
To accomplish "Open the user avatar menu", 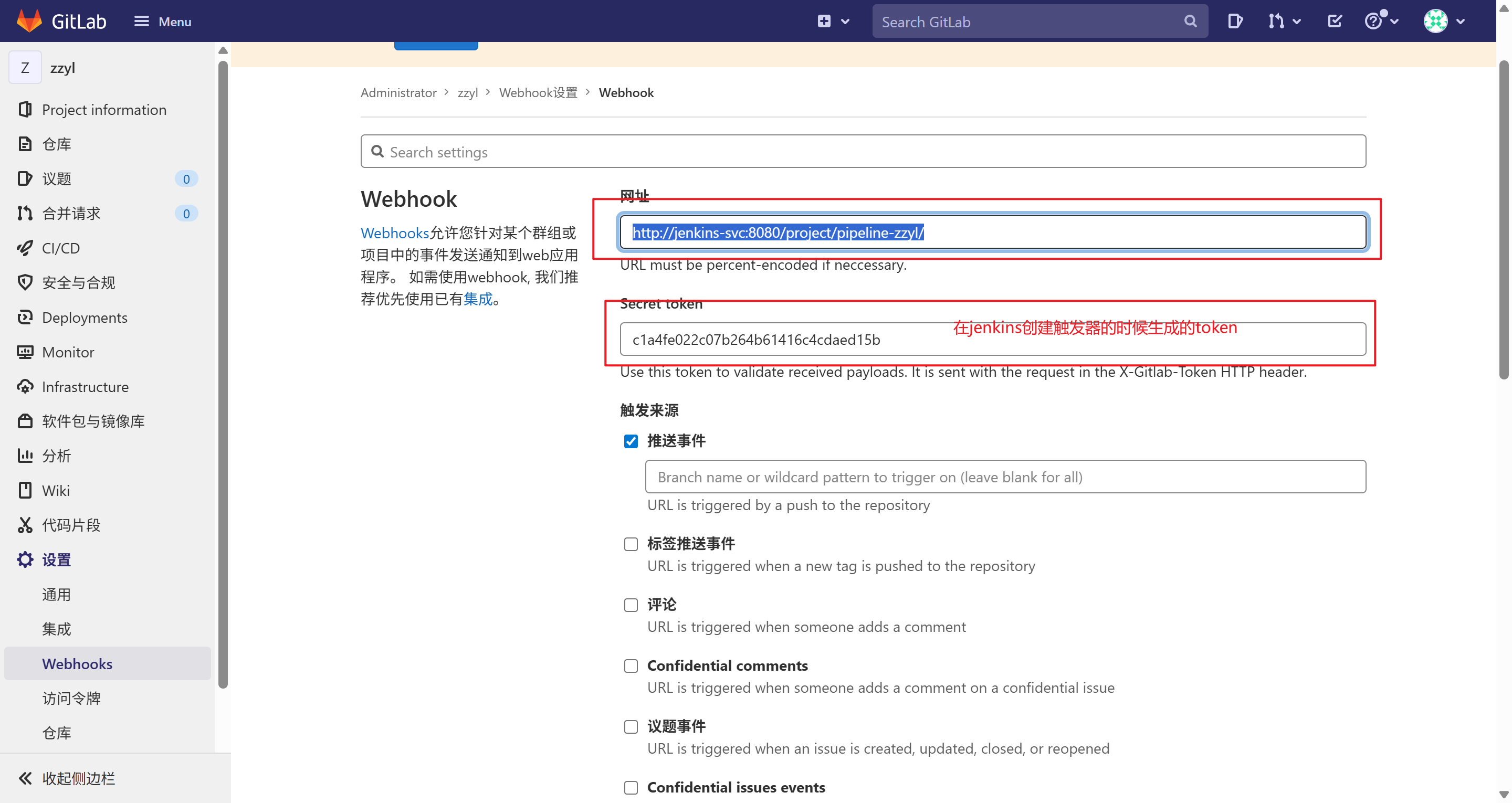I will click(x=1444, y=21).
